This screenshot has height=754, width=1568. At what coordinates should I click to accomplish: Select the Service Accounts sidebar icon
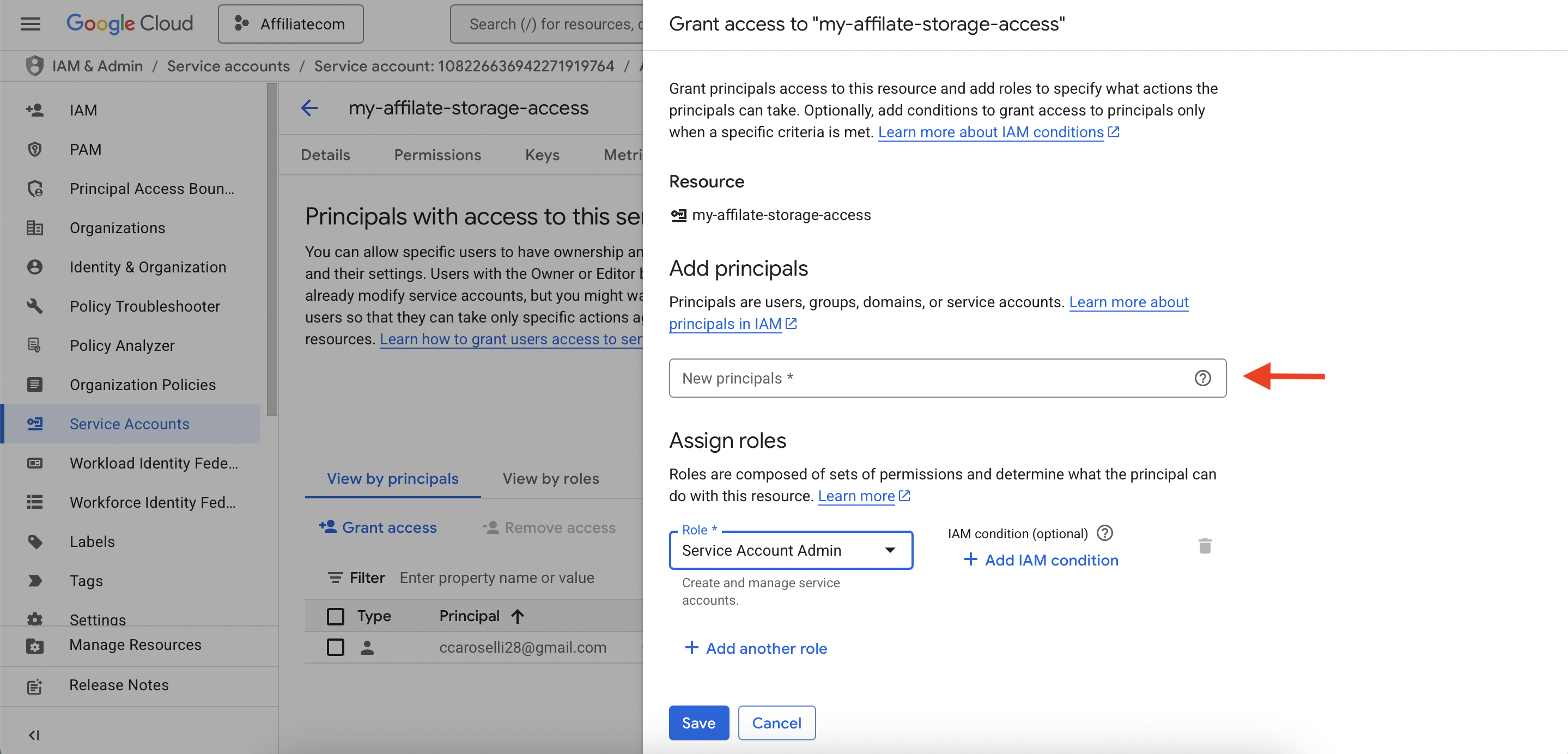pyautogui.click(x=35, y=423)
